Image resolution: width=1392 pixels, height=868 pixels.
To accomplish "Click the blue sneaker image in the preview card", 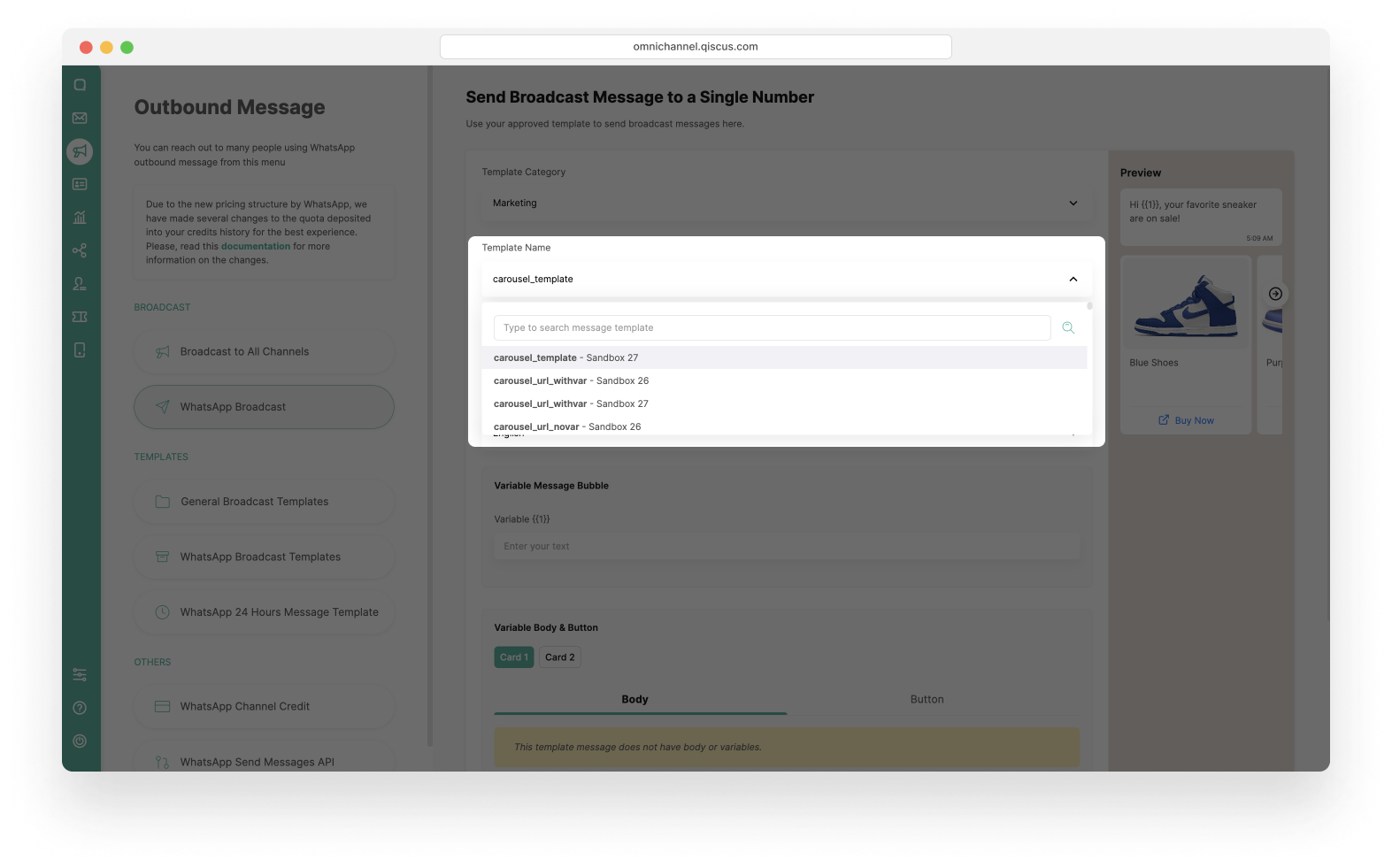I will (1186, 303).
